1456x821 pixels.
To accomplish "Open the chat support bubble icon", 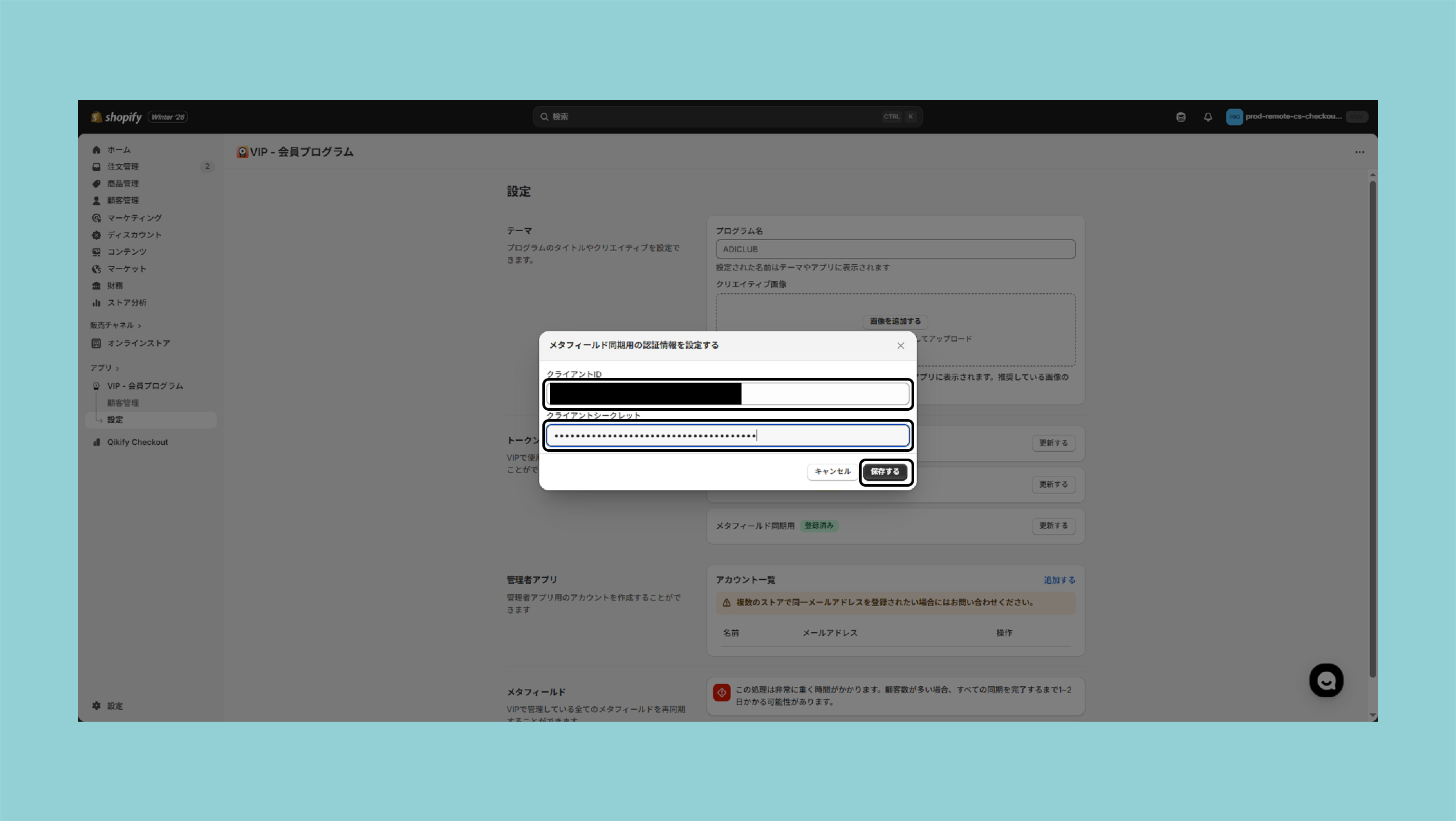I will coord(1326,680).
